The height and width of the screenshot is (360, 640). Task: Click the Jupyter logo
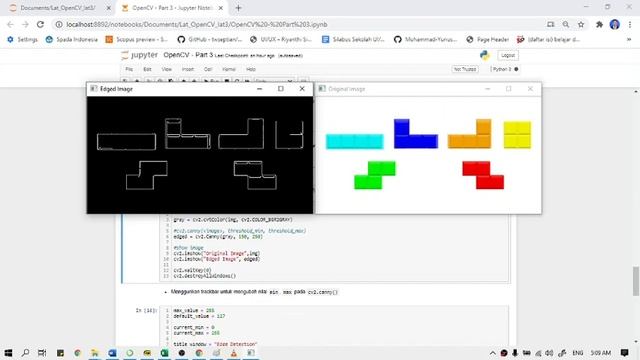click(139, 55)
